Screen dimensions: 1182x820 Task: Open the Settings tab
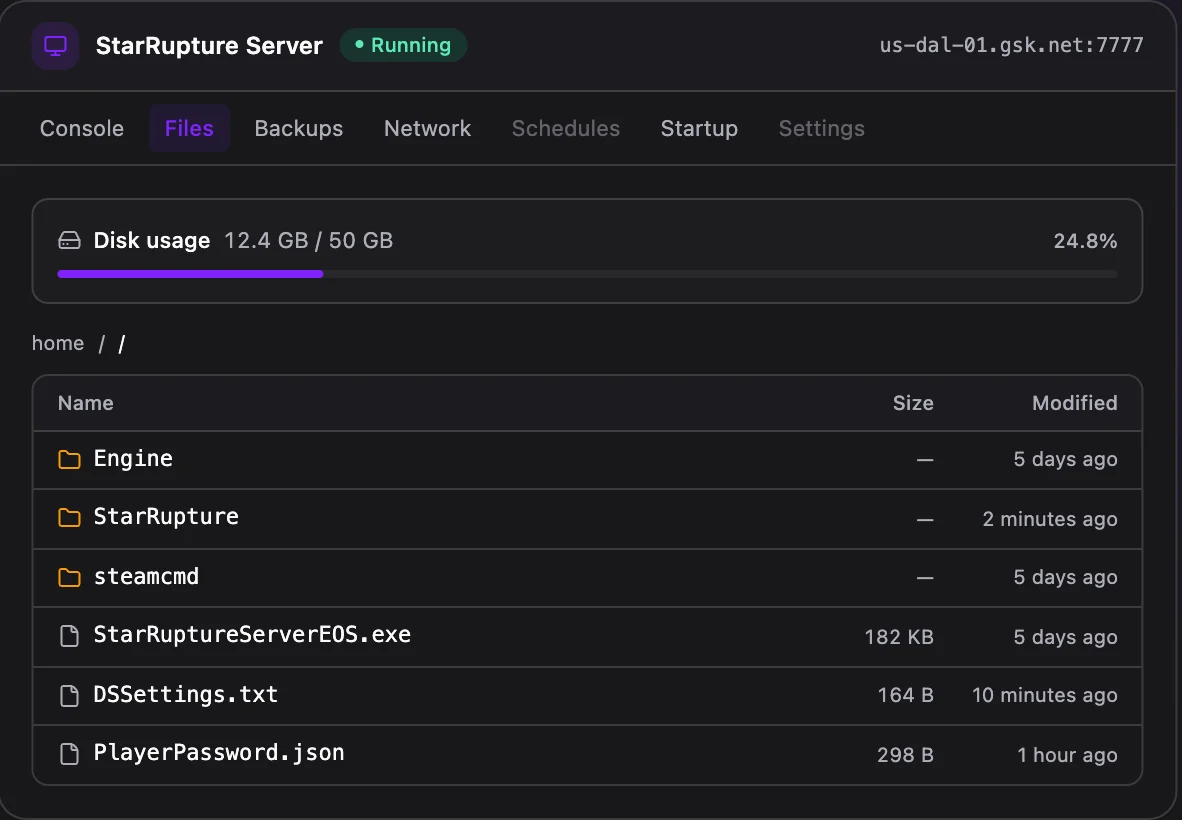pyautogui.click(x=821, y=128)
